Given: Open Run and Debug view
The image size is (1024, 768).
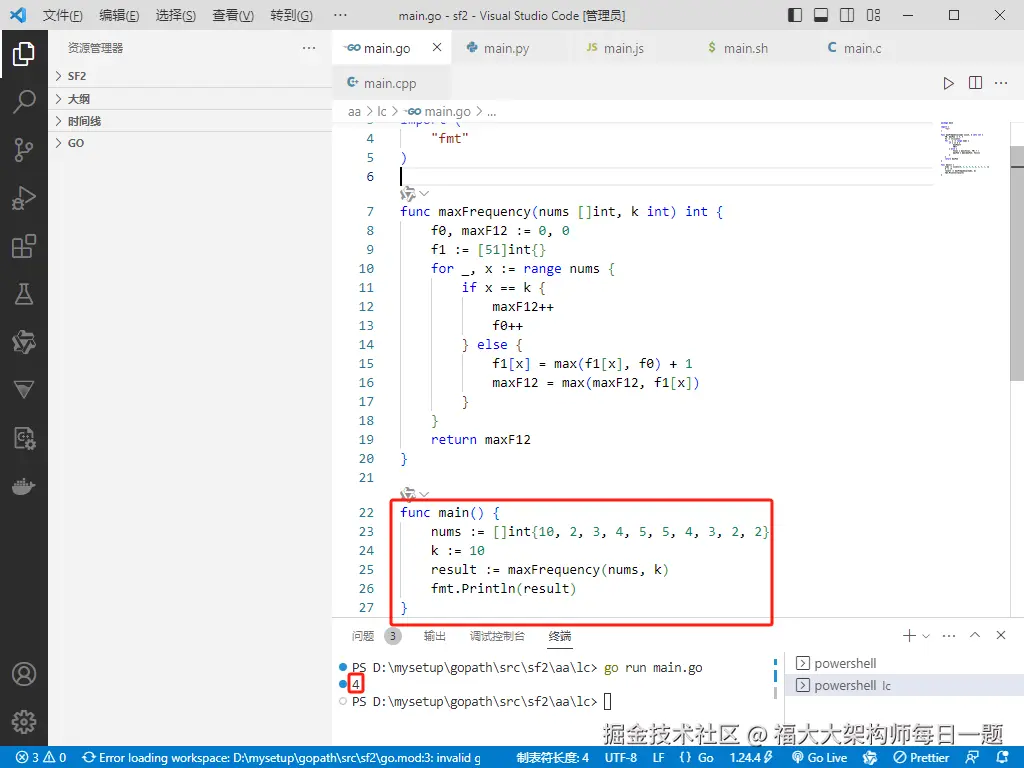Looking at the screenshot, I should 24,198.
